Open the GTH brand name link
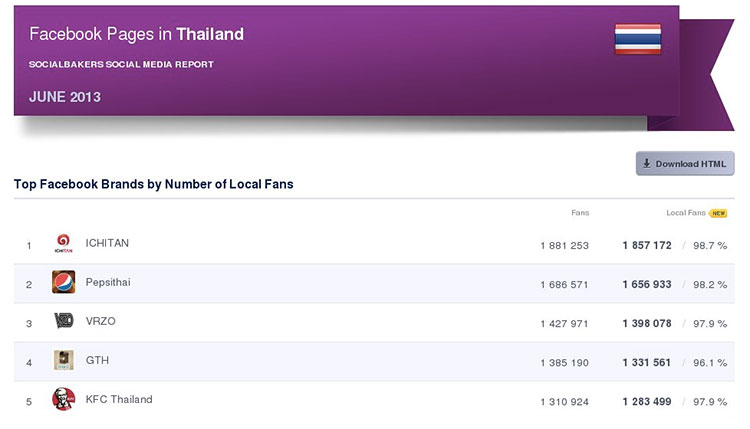The height and width of the screenshot is (429, 750). 97,360
